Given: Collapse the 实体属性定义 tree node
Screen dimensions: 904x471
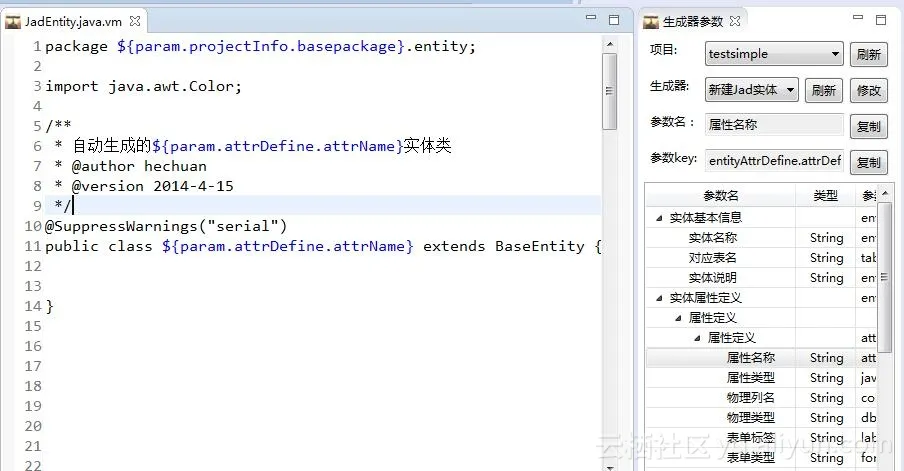Looking at the screenshot, I should point(659,298).
